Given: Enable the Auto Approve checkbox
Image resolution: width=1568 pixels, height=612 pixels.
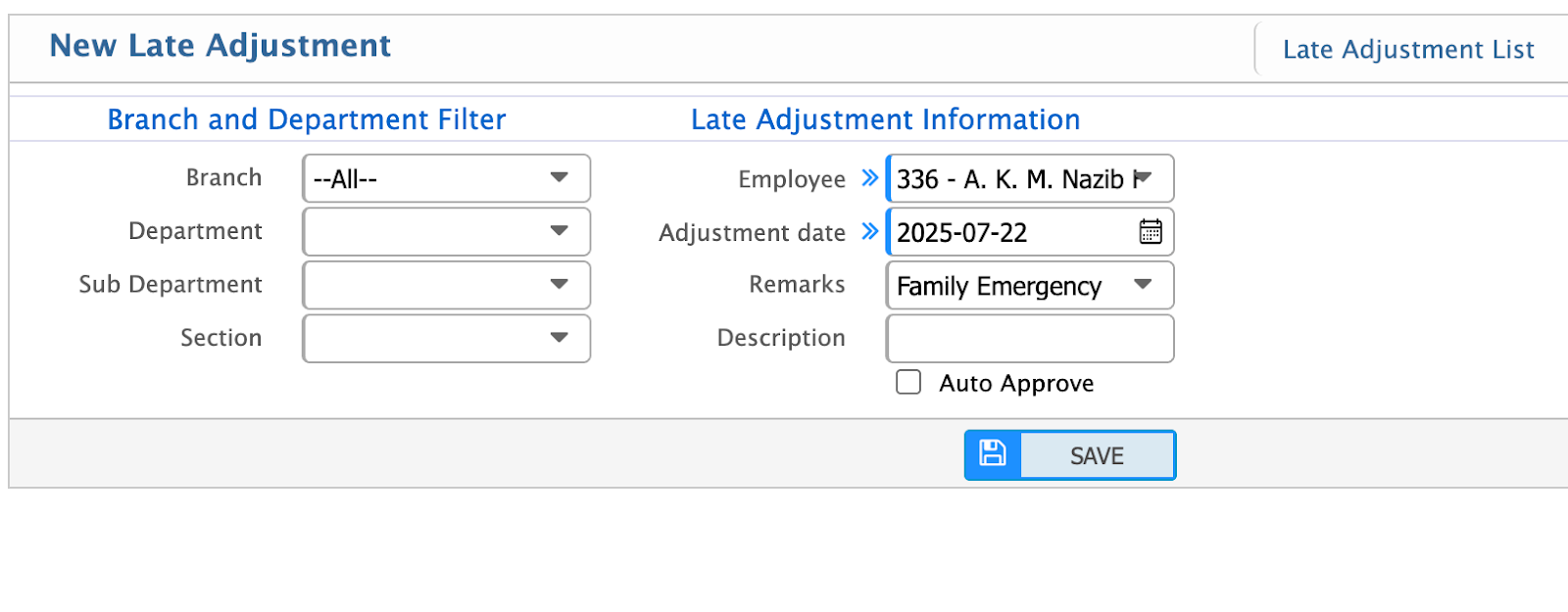Looking at the screenshot, I should click(x=907, y=382).
